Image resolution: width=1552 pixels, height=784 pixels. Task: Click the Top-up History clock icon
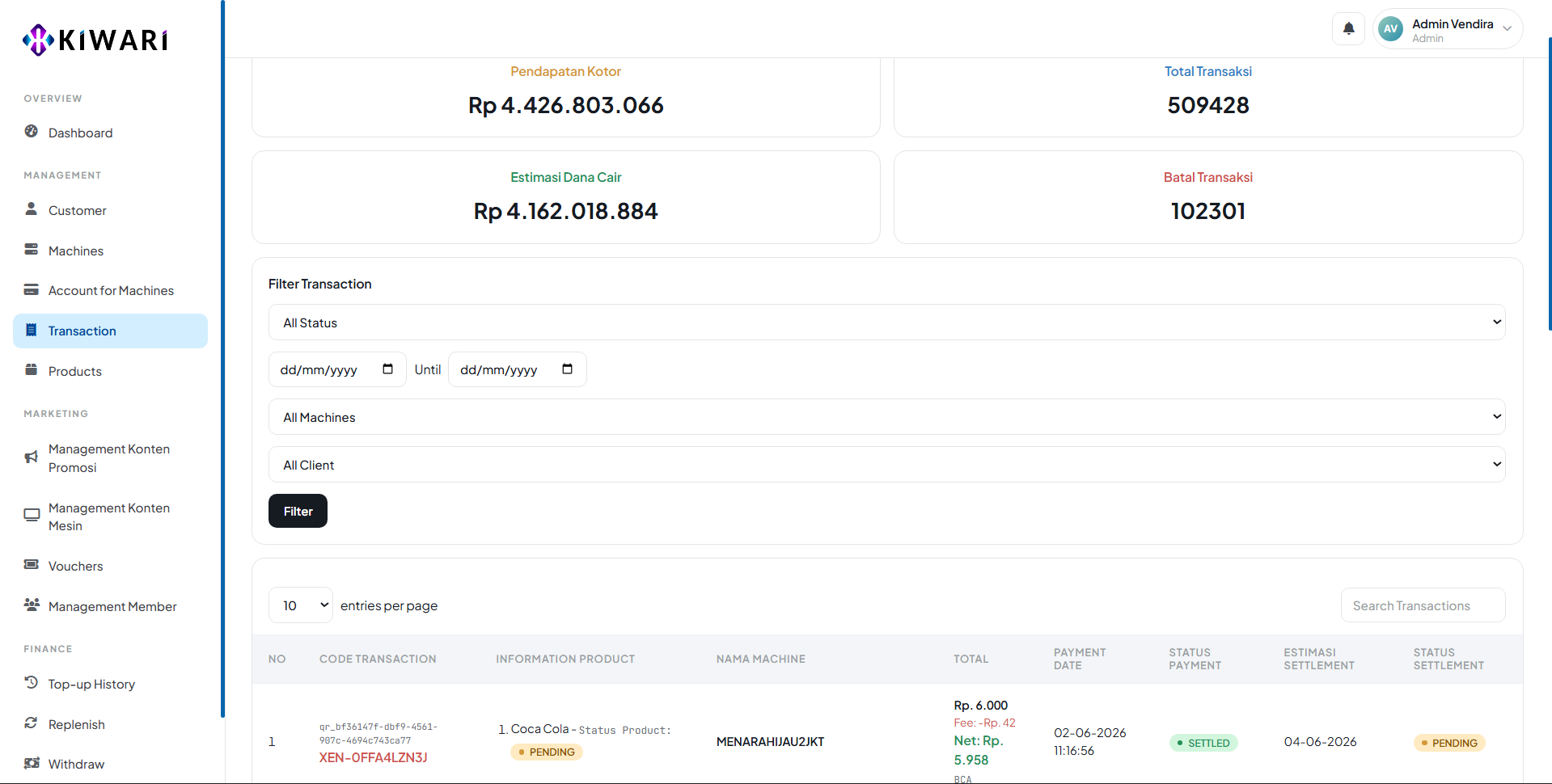(x=32, y=683)
